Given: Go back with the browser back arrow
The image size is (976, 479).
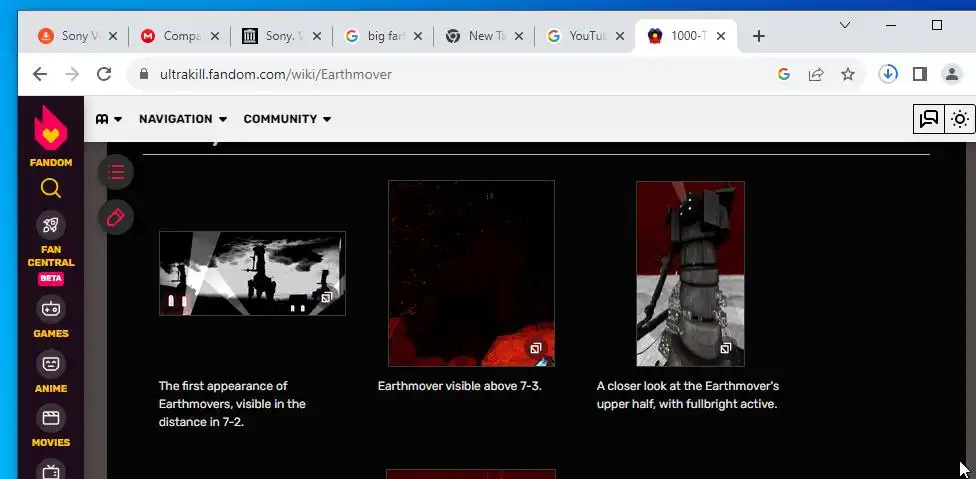Looking at the screenshot, I should pyautogui.click(x=40, y=75).
